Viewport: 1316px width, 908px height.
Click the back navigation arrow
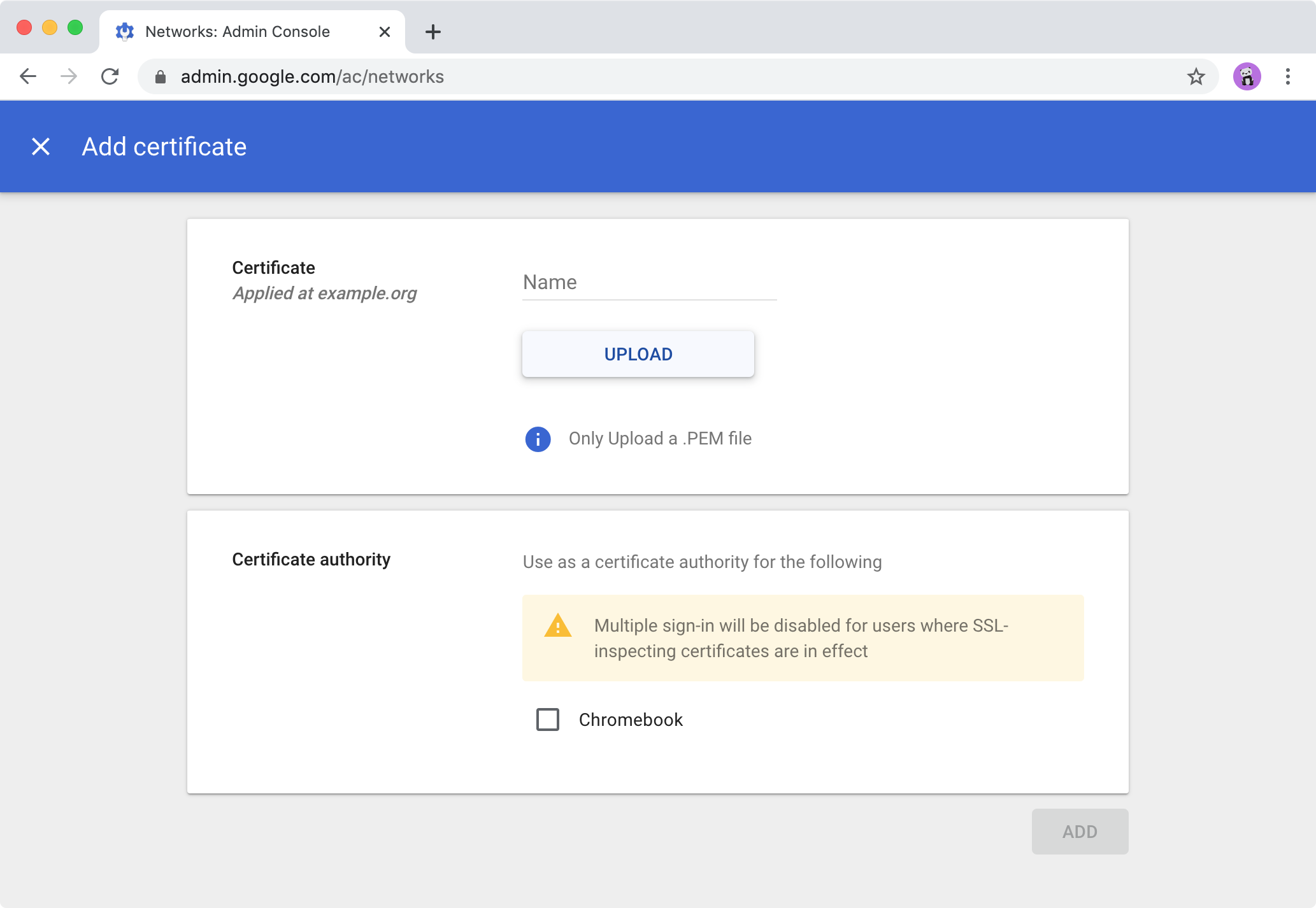[x=28, y=76]
